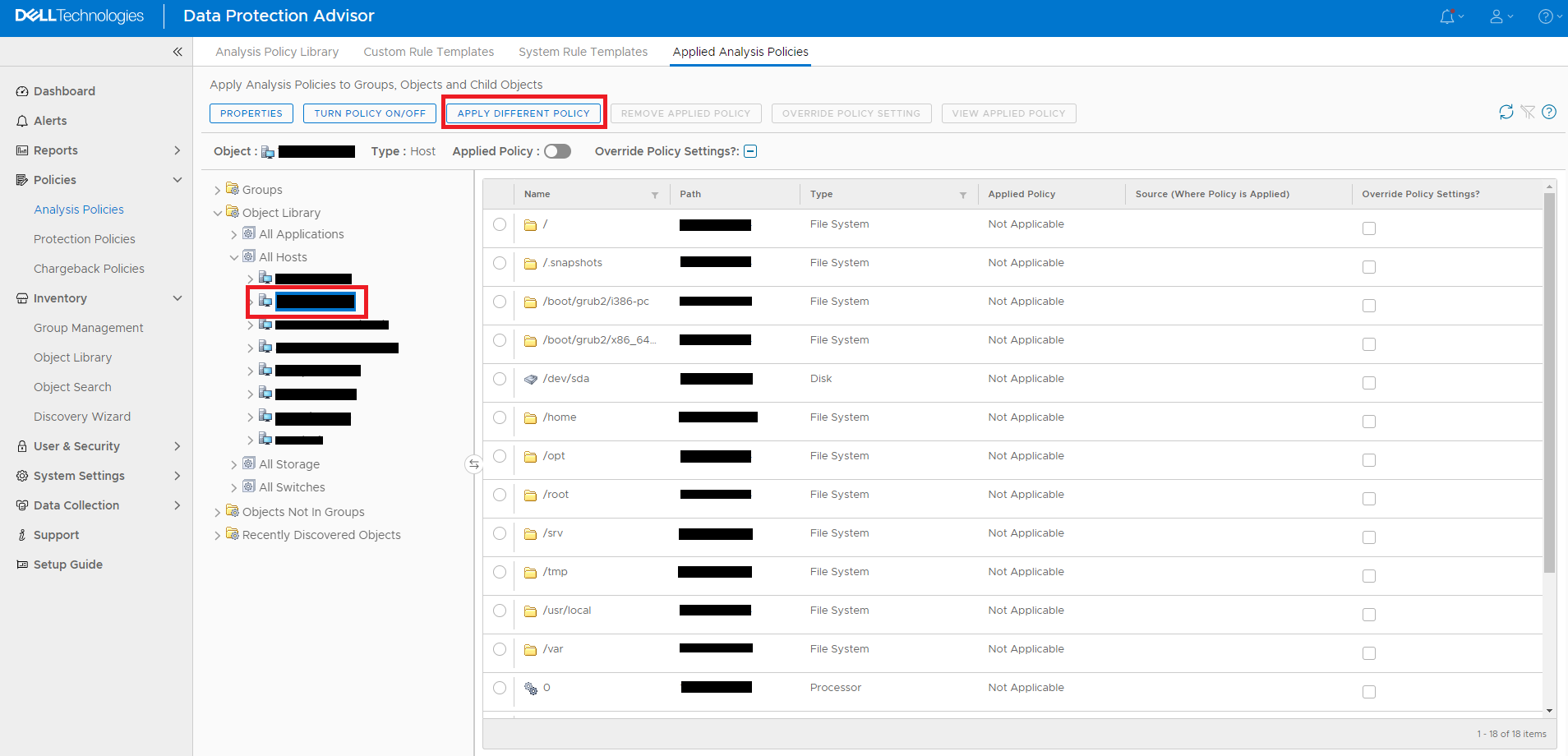Click Apply Different Policy button
The height and width of the screenshot is (756, 1568).
click(x=523, y=113)
